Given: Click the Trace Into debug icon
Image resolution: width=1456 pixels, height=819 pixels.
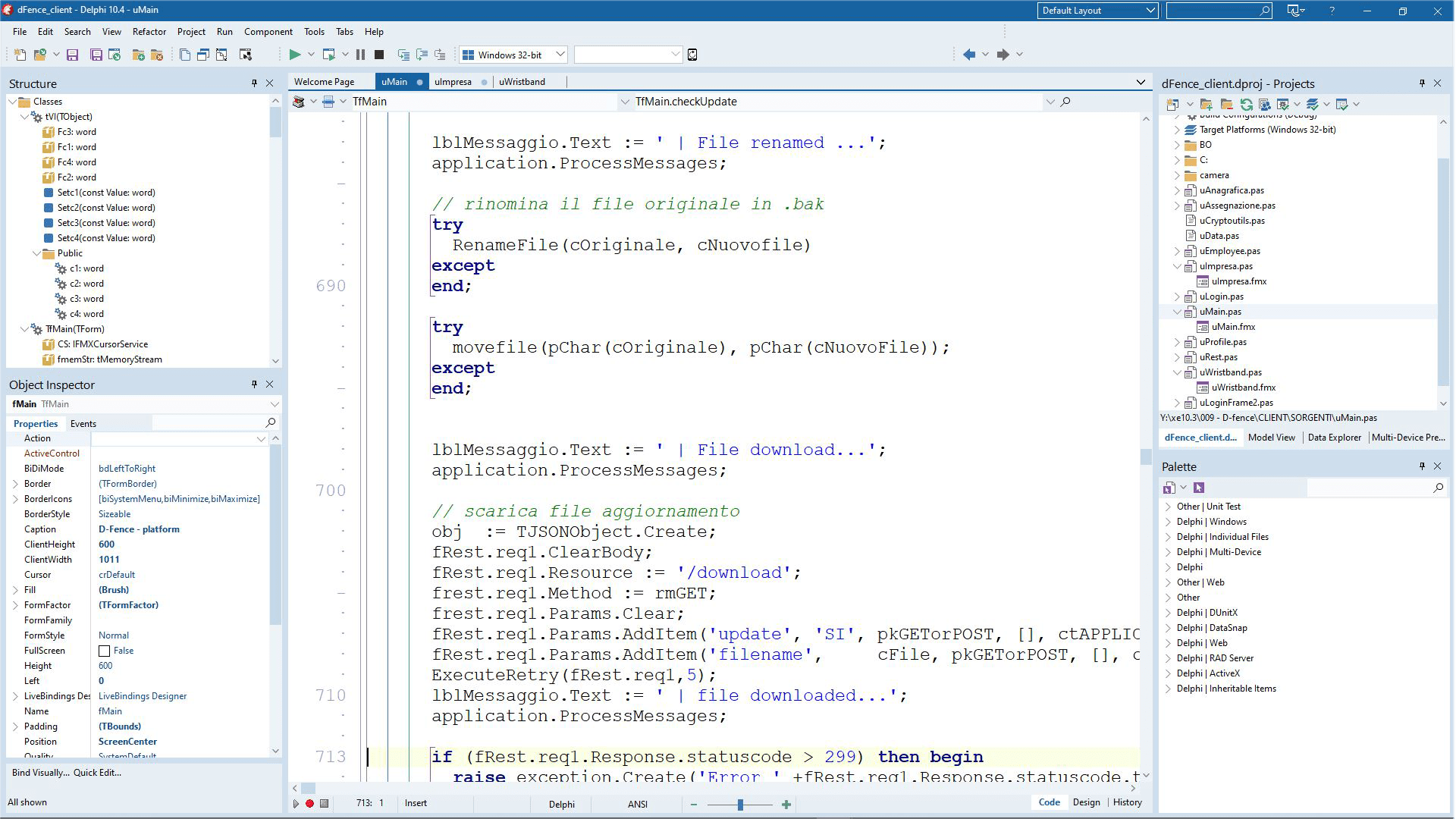Looking at the screenshot, I should tap(403, 55).
